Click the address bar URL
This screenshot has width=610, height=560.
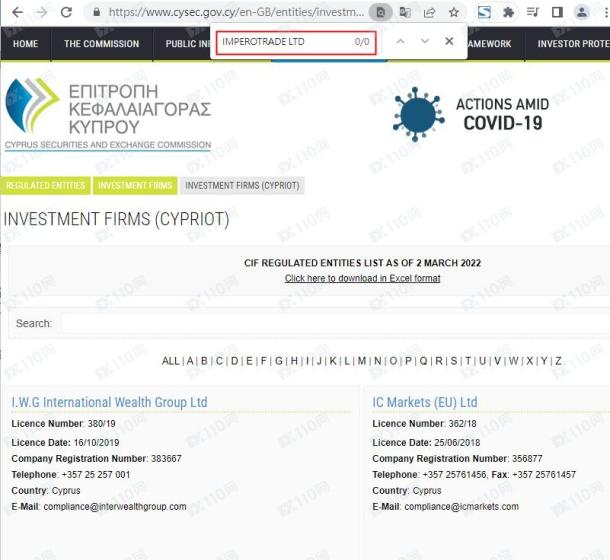(x=236, y=12)
